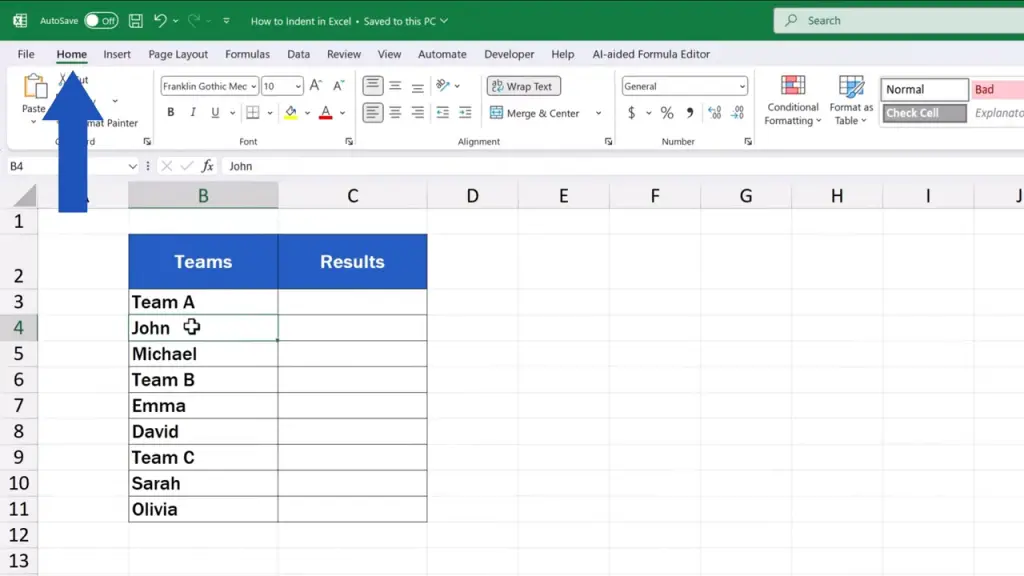Toggle the AutoSave switch
The height and width of the screenshot is (576, 1024).
[100, 20]
